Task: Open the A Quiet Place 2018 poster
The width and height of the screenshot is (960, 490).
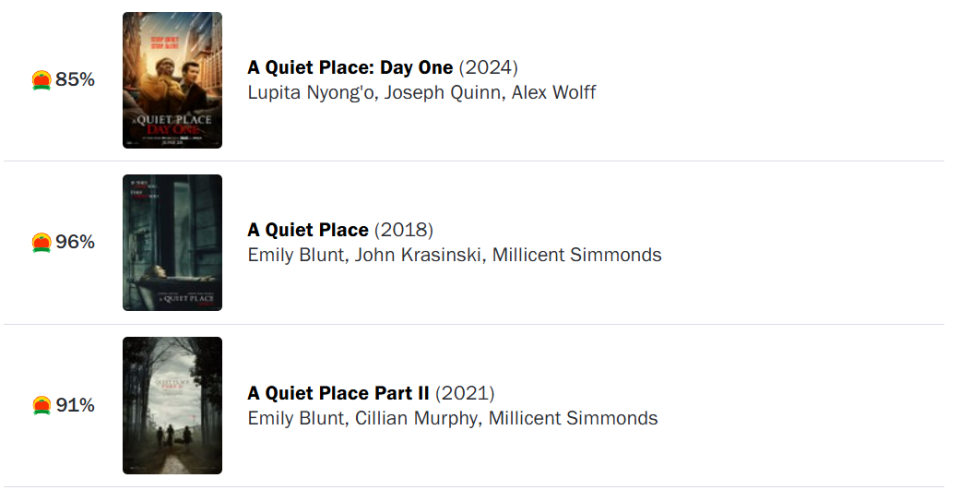Action: click(x=173, y=243)
